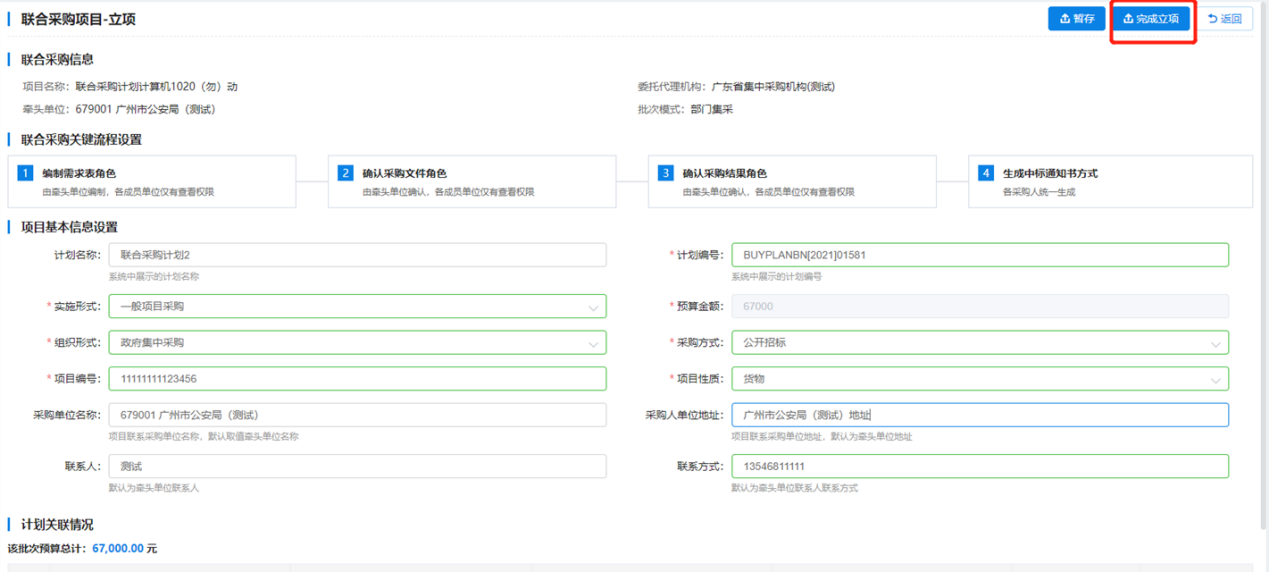Focus the 计划编号 input field
The width and height of the screenshot is (1269, 572).
pyautogui.click(x=979, y=255)
